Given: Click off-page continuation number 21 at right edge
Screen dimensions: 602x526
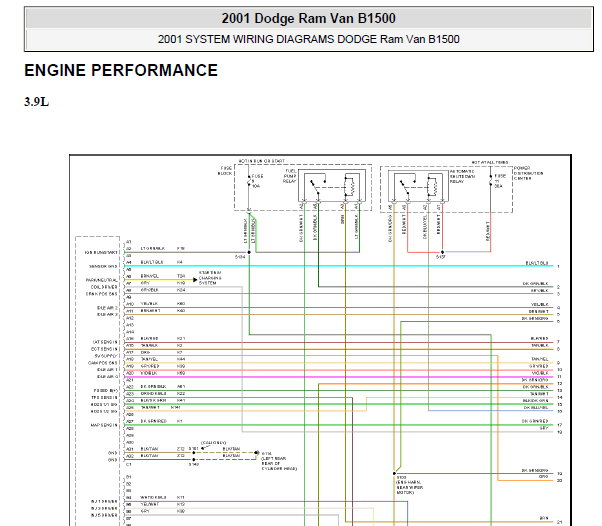Looking at the screenshot, I should (x=560, y=522).
